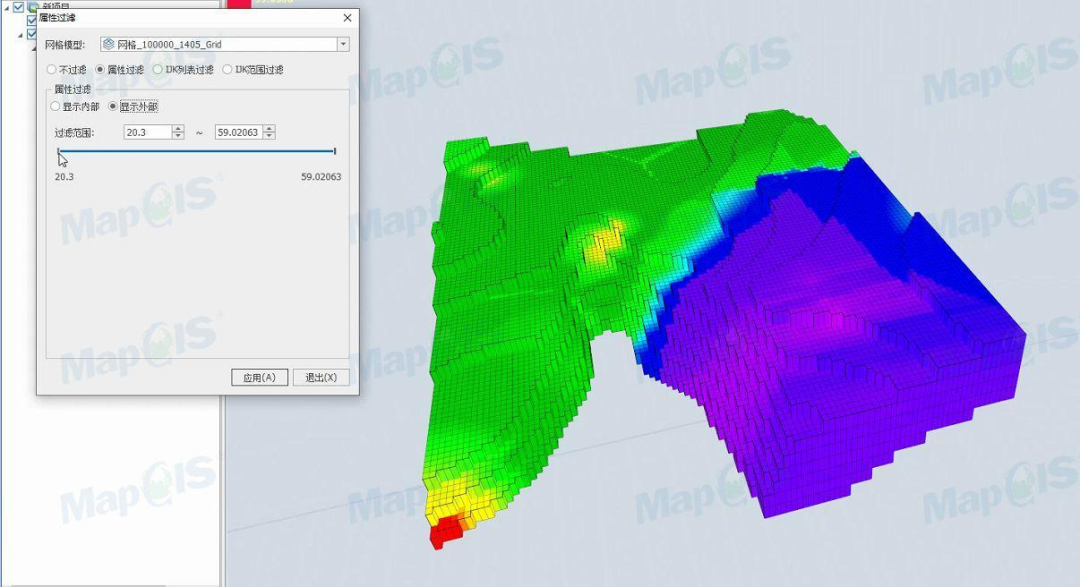Decrease the maximum filter value with down arrow
Viewport: 1080px width, 587px height.
click(x=269, y=136)
